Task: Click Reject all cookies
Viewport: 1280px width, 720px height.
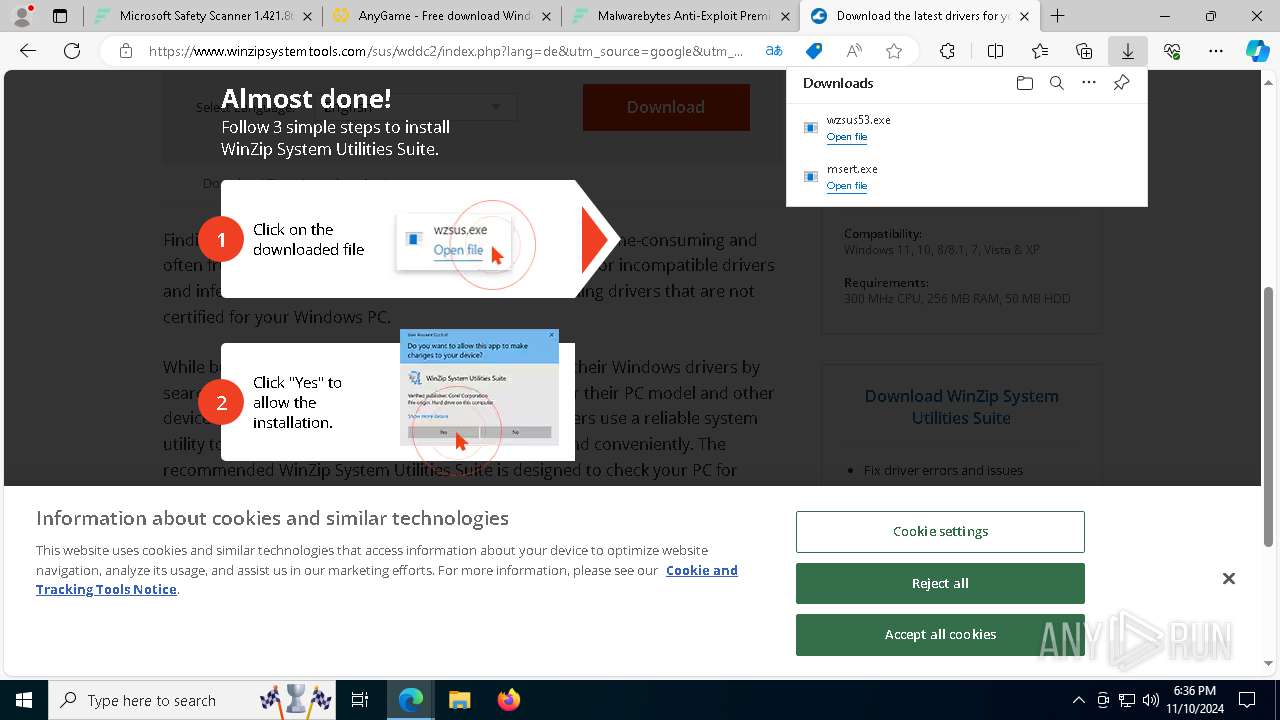Action: click(940, 583)
